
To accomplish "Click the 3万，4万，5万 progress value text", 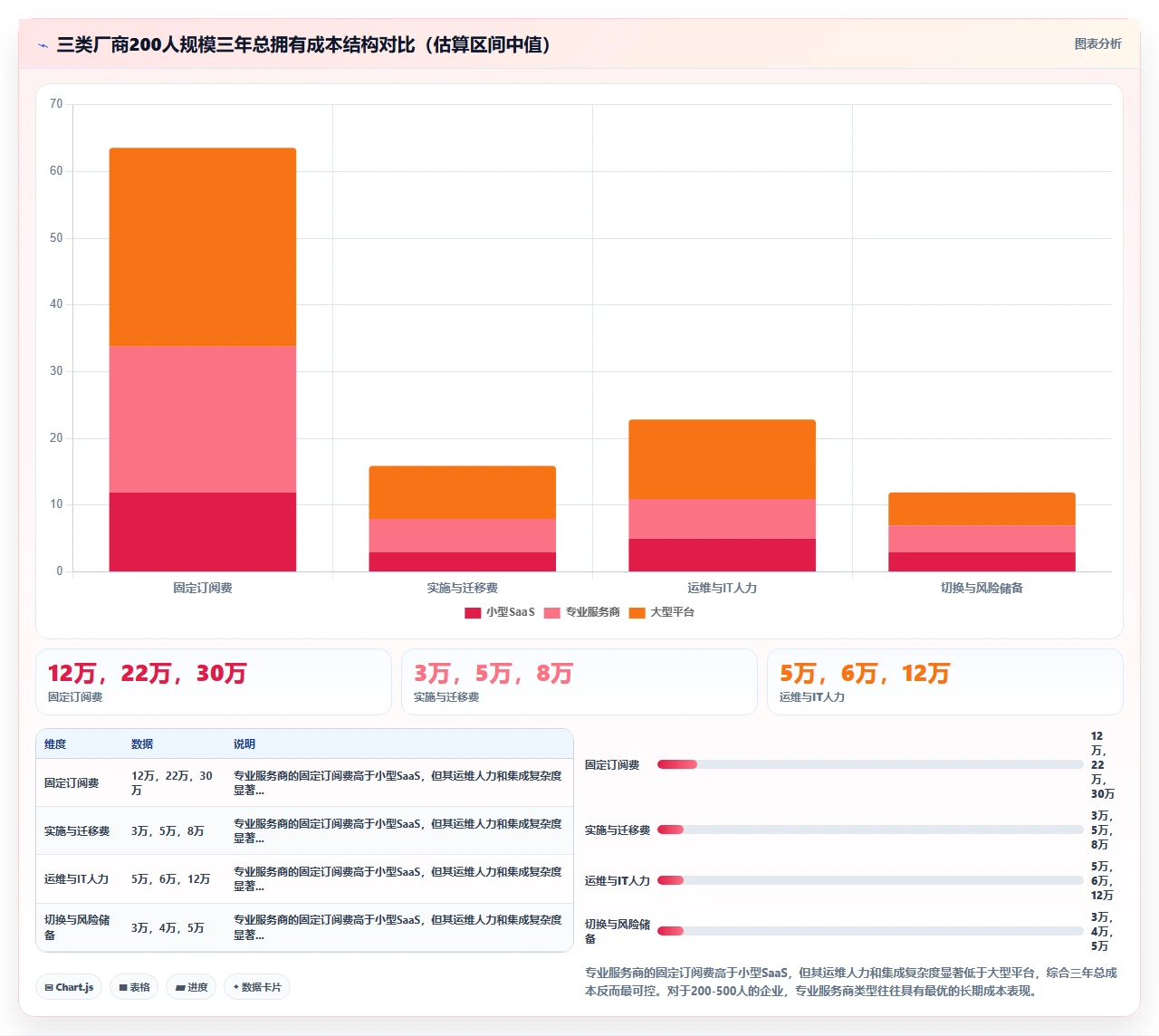I will pyautogui.click(x=1101, y=932).
